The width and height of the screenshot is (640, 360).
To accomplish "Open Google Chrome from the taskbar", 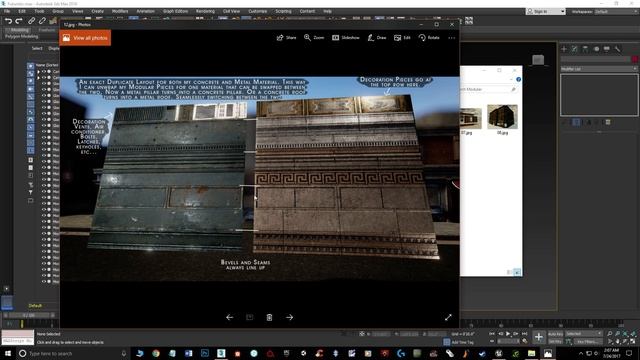I will click(x=156, y=353).
